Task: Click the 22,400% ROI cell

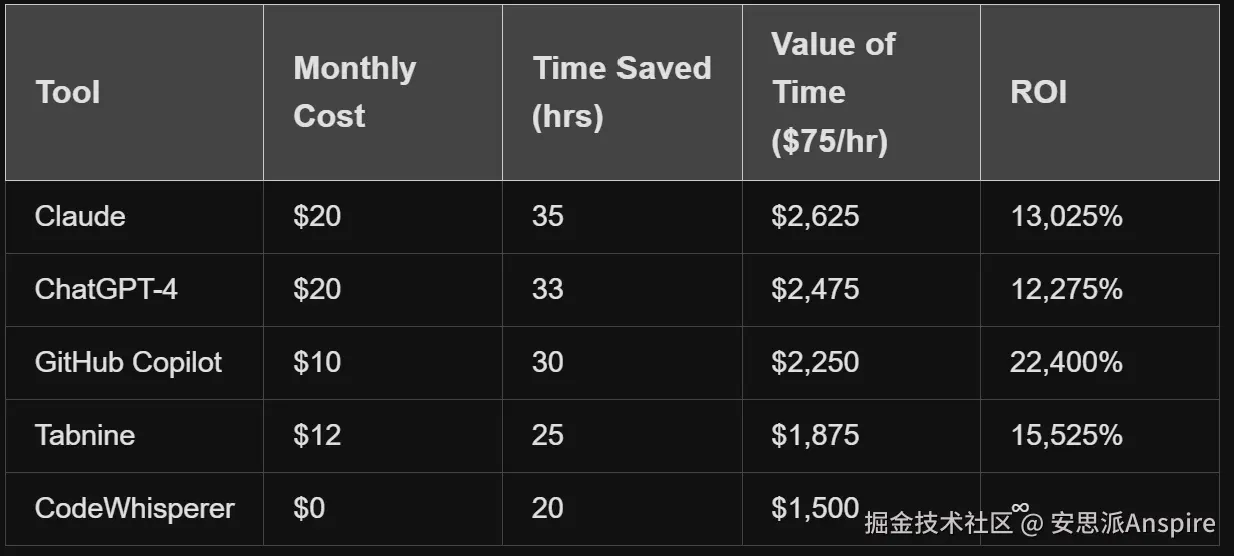Action: (x=1066, y=362)
